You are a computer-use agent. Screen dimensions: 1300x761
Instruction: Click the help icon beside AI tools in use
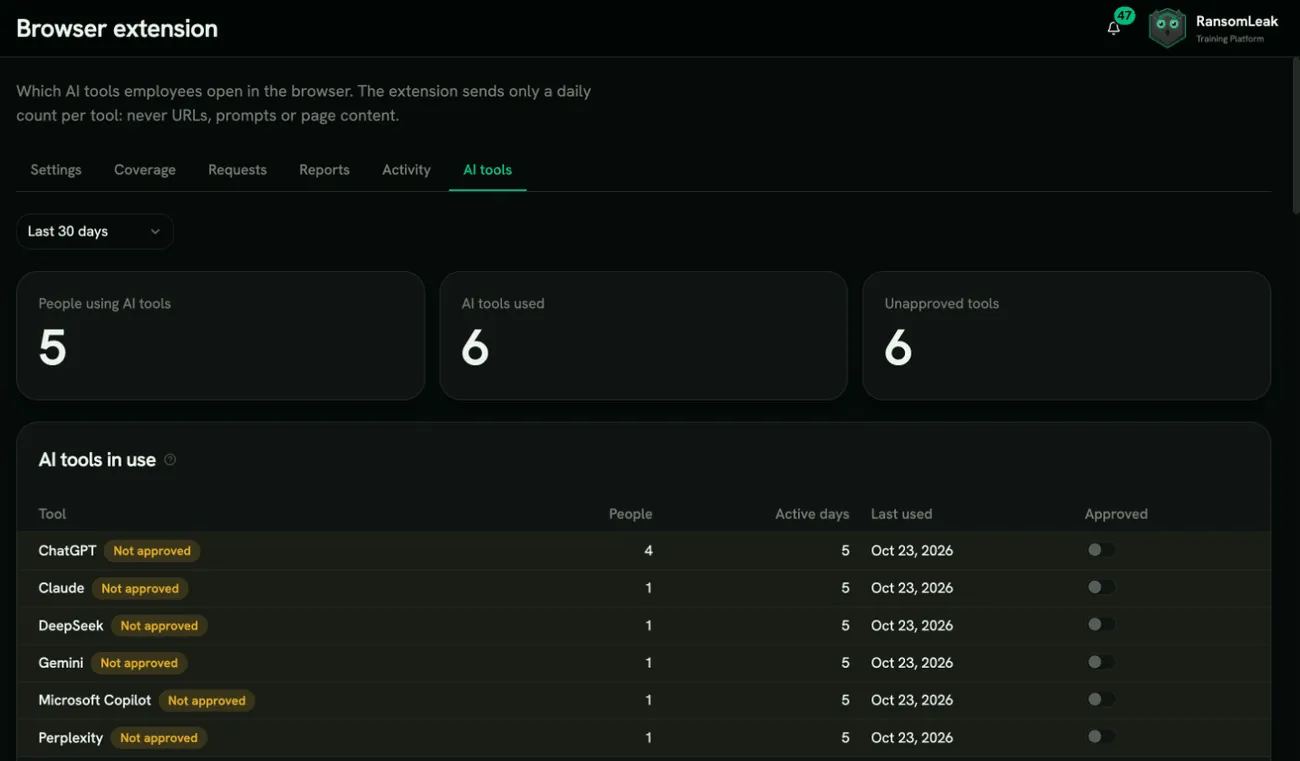[170, 460]
